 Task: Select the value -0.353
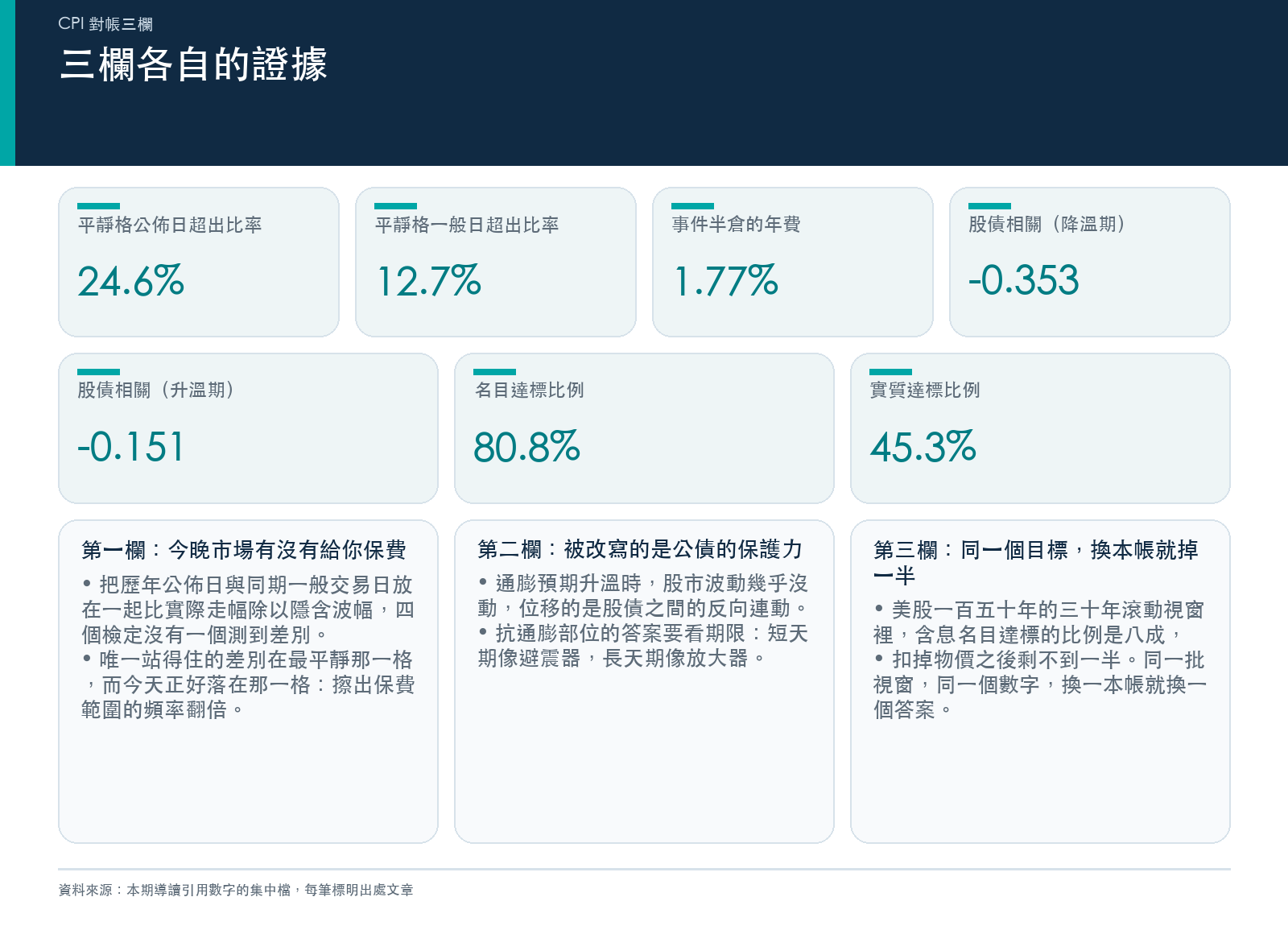pyautogui.click(x=1023, y=280)
